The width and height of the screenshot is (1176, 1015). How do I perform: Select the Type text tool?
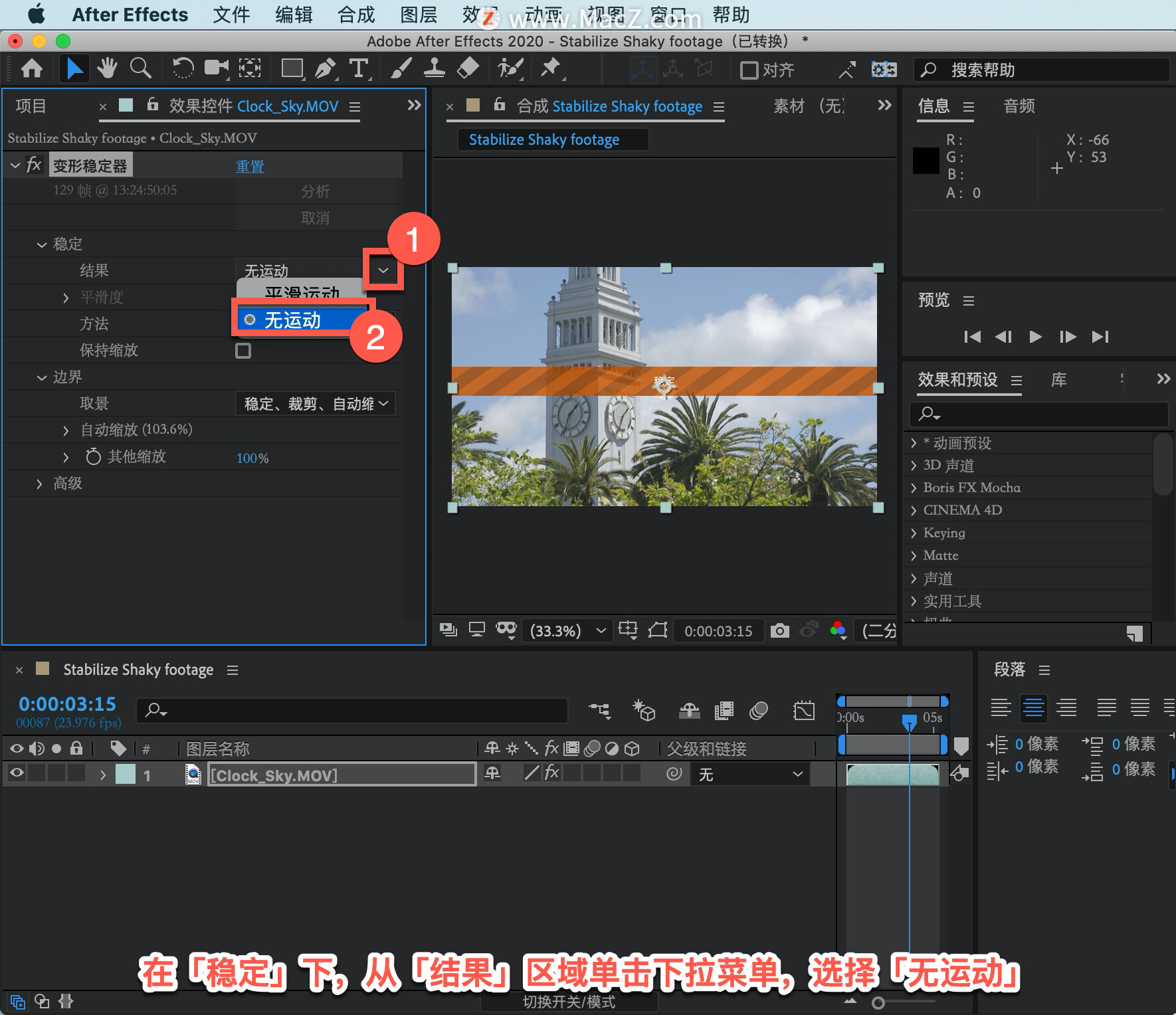click(x=359, y=69)
